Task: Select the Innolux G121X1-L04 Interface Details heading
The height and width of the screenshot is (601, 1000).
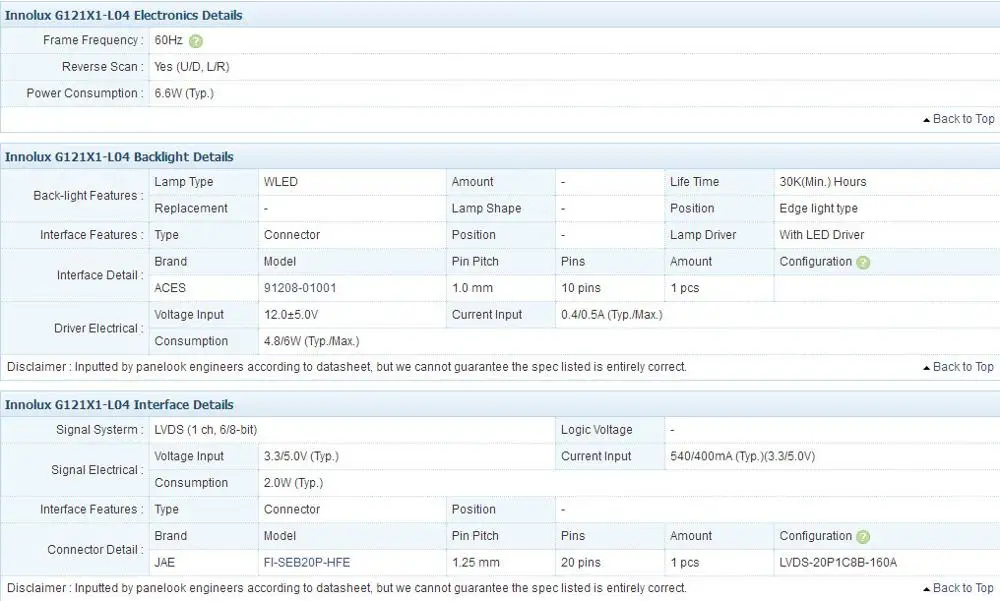Action: 119,404
